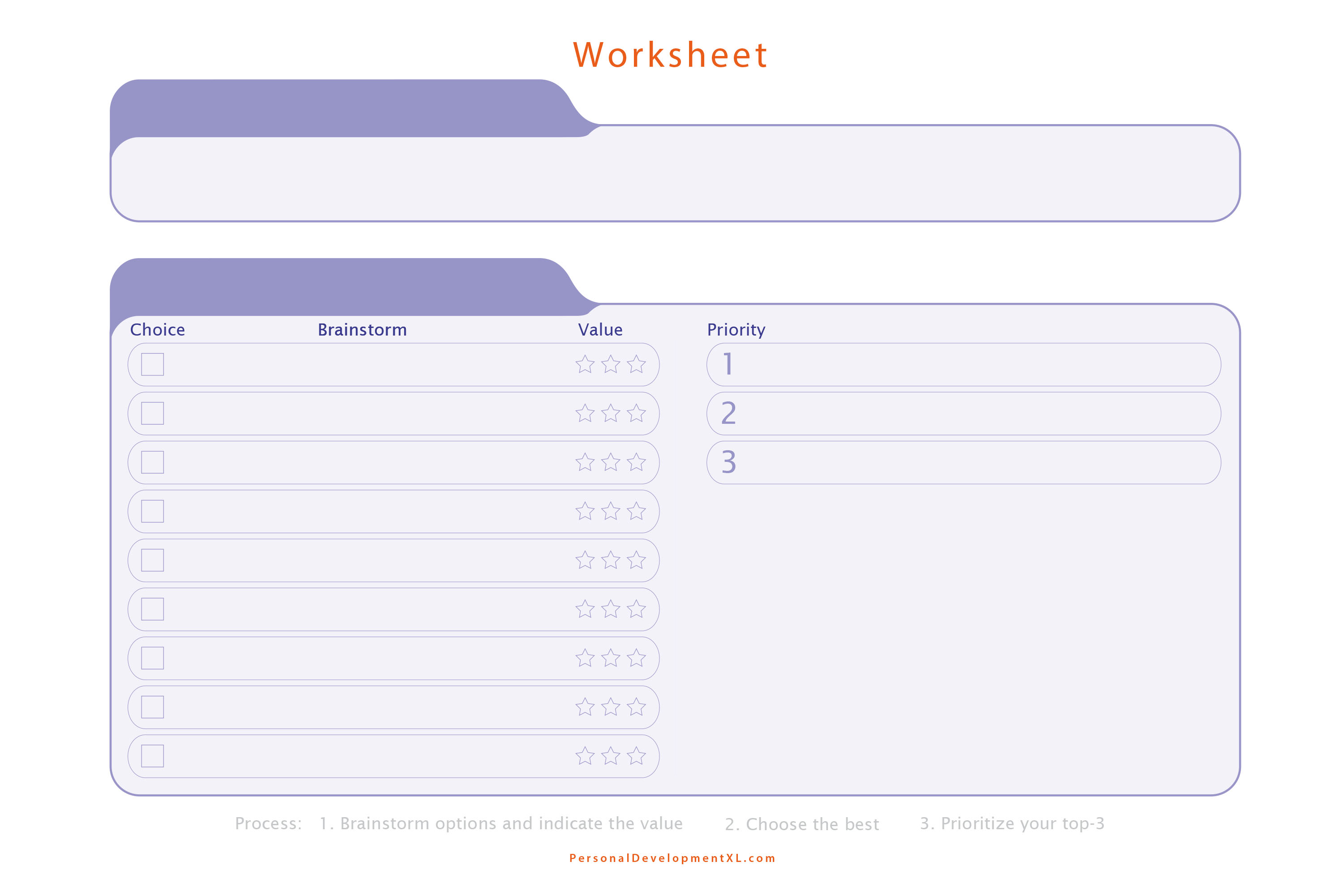Viewport: 1344px width, 896px height.
Task: Tick the Choice checkbox in the third row
Action: pyautogui.click(x=153, y=462)
